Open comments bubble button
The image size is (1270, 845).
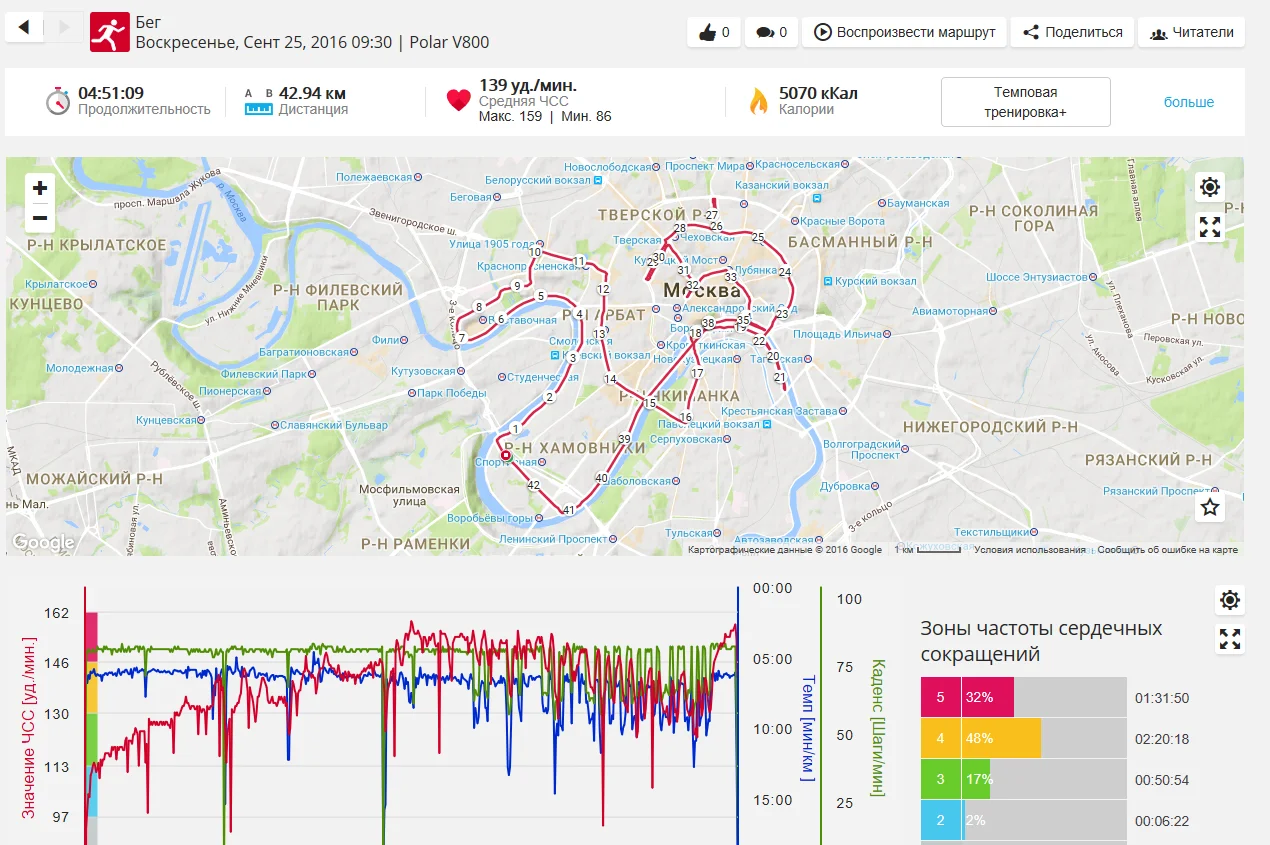tap(771, 32)
